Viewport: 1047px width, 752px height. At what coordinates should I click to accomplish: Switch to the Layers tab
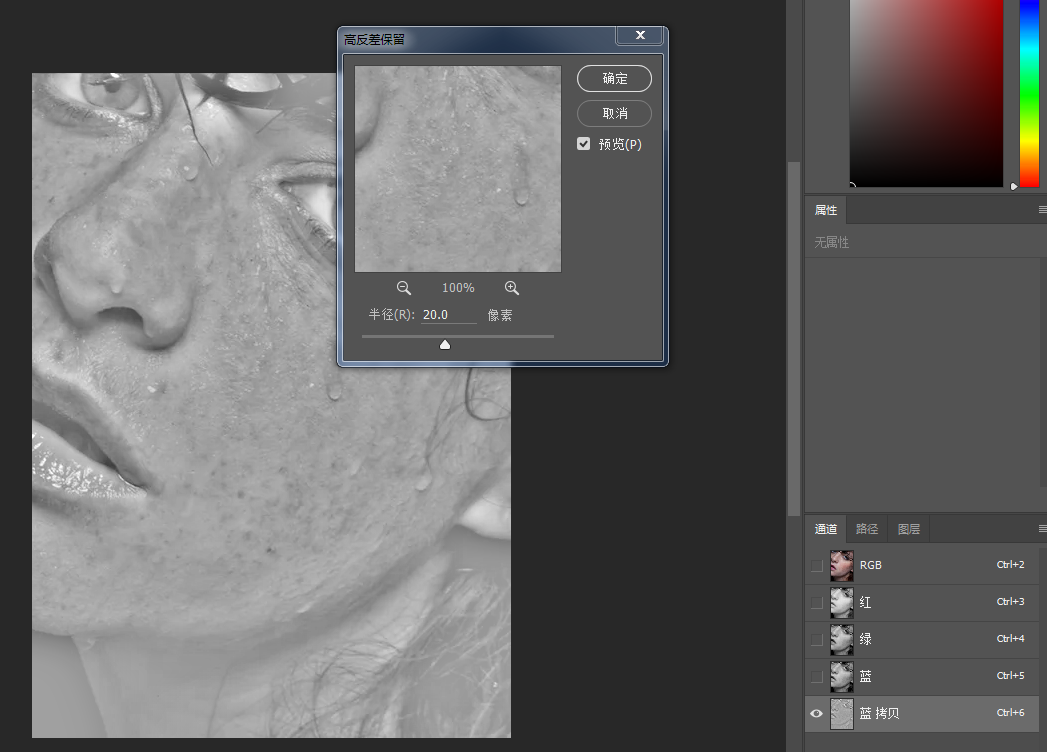coord(908,529)
